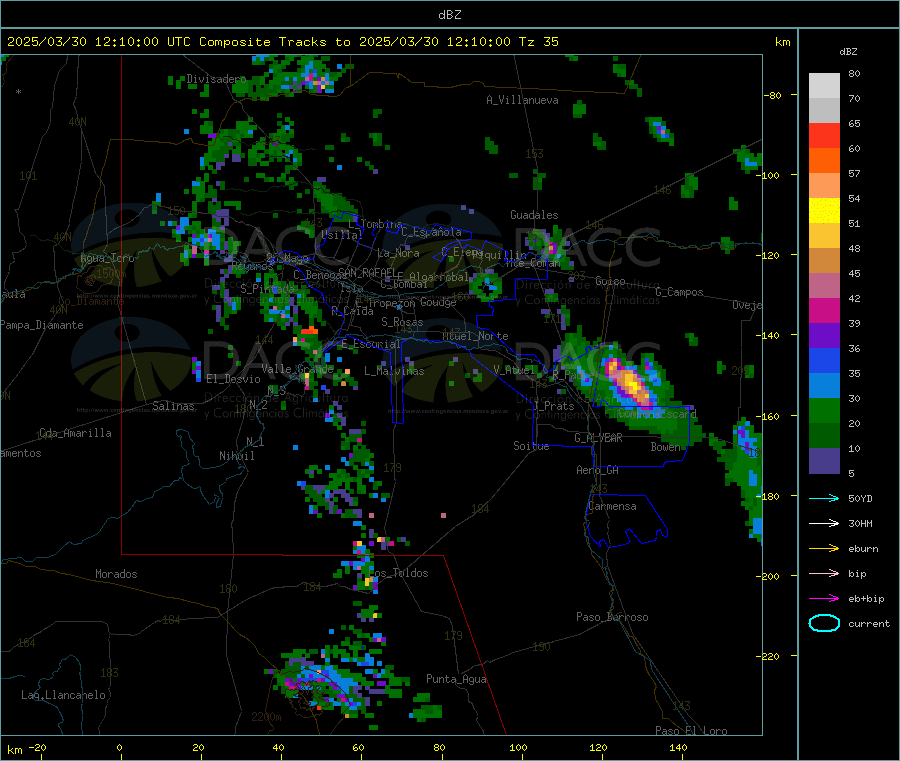Click the Salinas map label
Image resolution: width=900 pixels, height=761 pixels.
click(173, 406)
